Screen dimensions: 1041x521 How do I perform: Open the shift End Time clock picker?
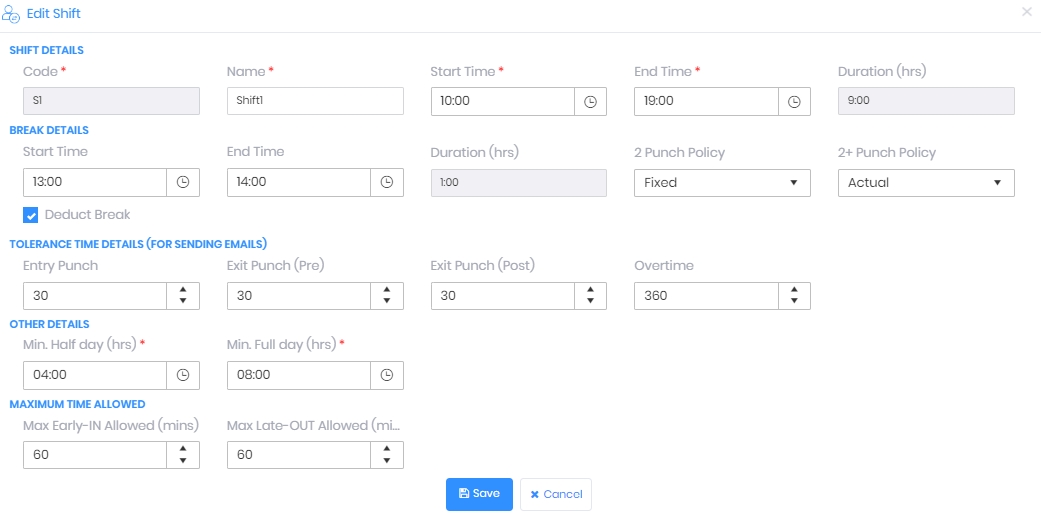(x=794, y=102)
